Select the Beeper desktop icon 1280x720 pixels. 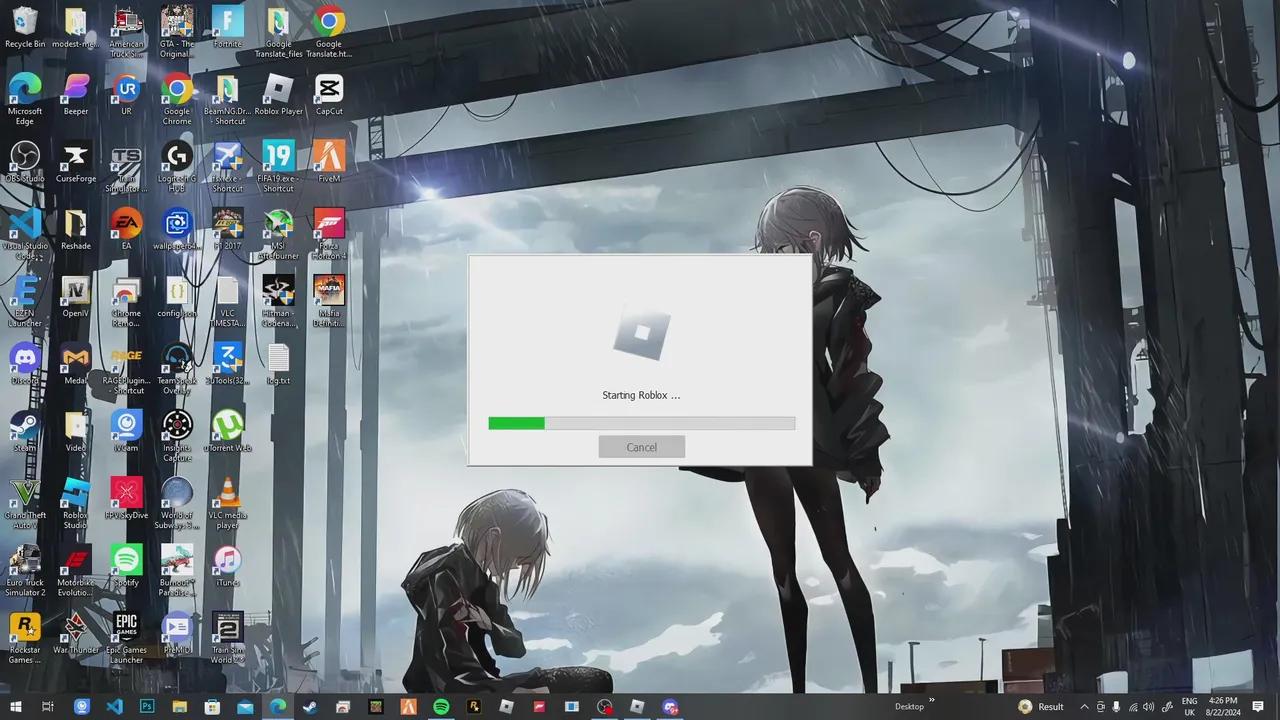(76, 95)
